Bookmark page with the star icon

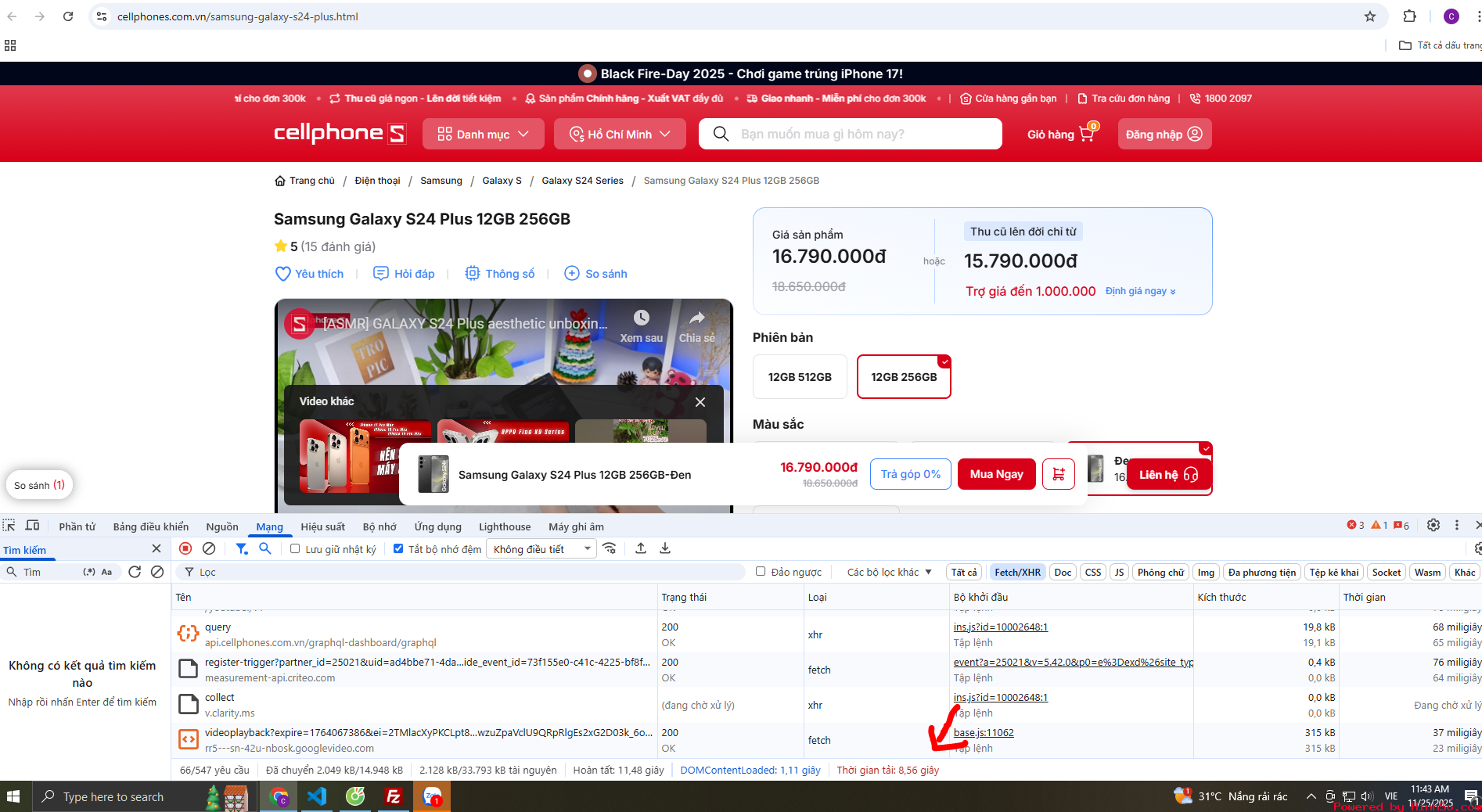click(x=1369, y=16)
